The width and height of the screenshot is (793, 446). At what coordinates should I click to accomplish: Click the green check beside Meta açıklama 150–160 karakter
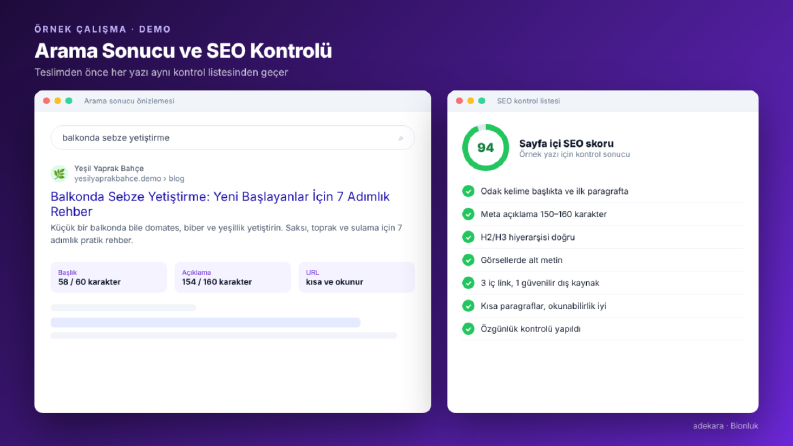click(468, 214)
